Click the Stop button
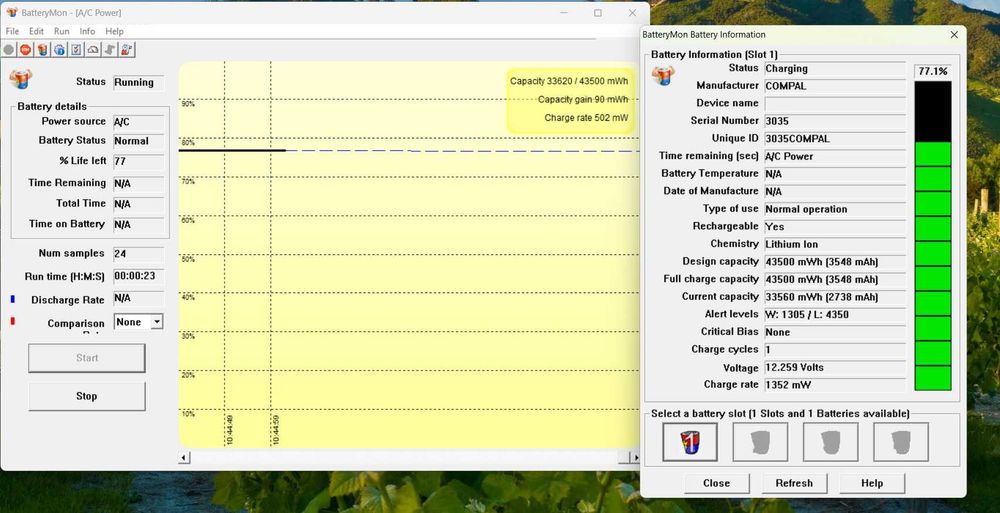 [x=87, y=396]
